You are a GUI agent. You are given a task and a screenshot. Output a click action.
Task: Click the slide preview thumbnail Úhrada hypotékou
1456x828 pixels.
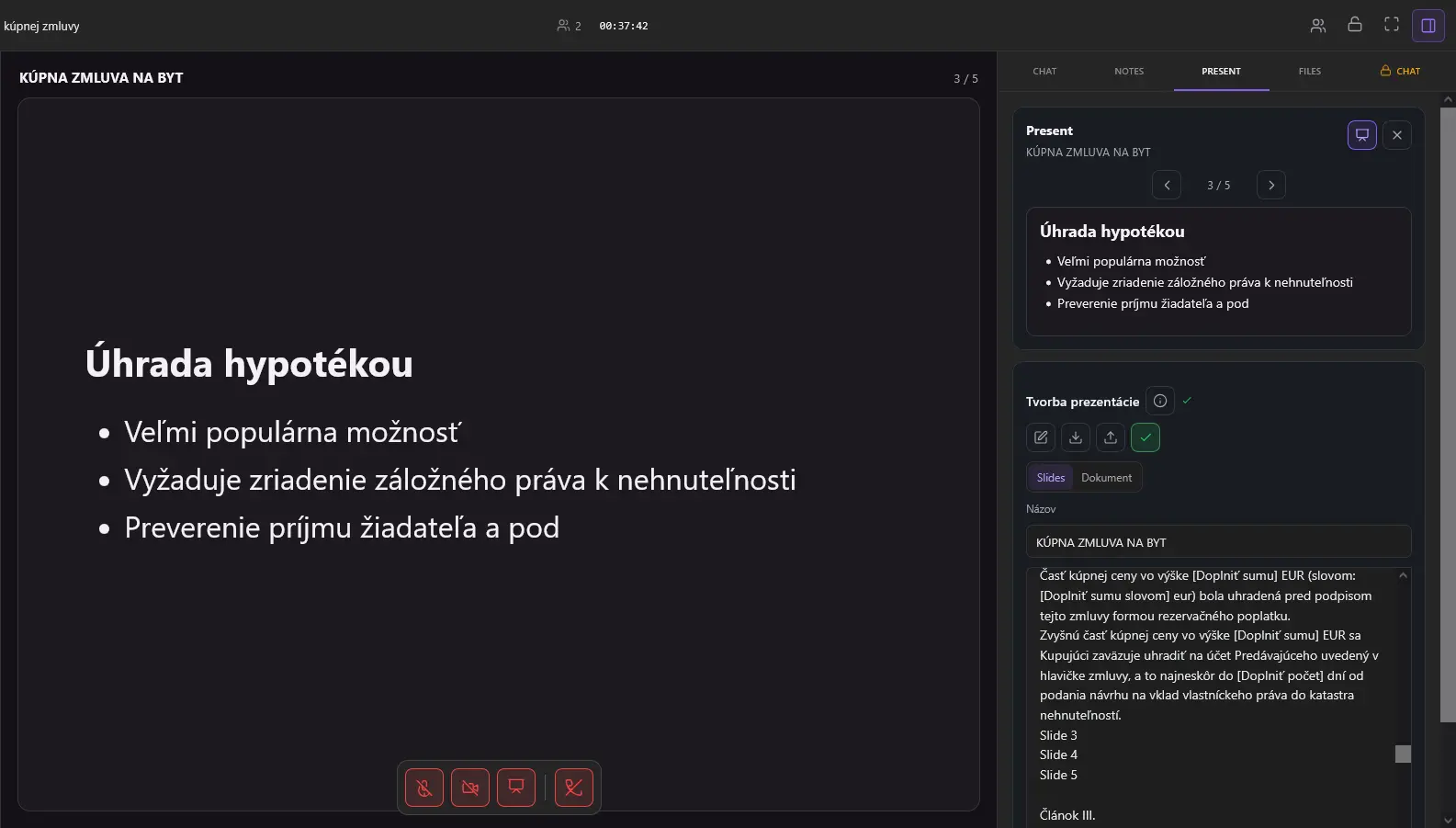click(x=1219, y=271)
